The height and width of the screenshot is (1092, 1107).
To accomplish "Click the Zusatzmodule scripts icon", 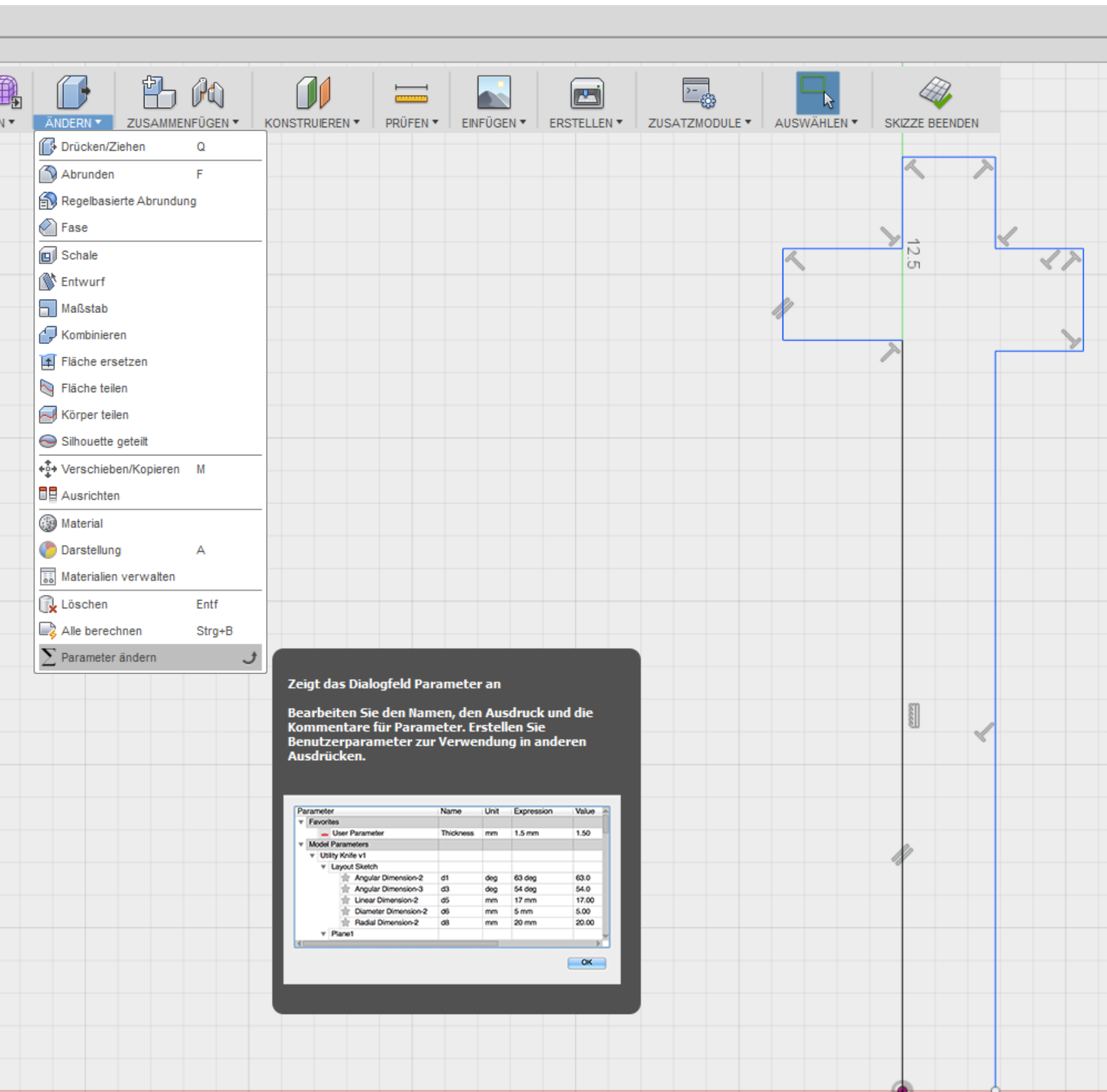I will pyautogui.click(x=698, y=93).
